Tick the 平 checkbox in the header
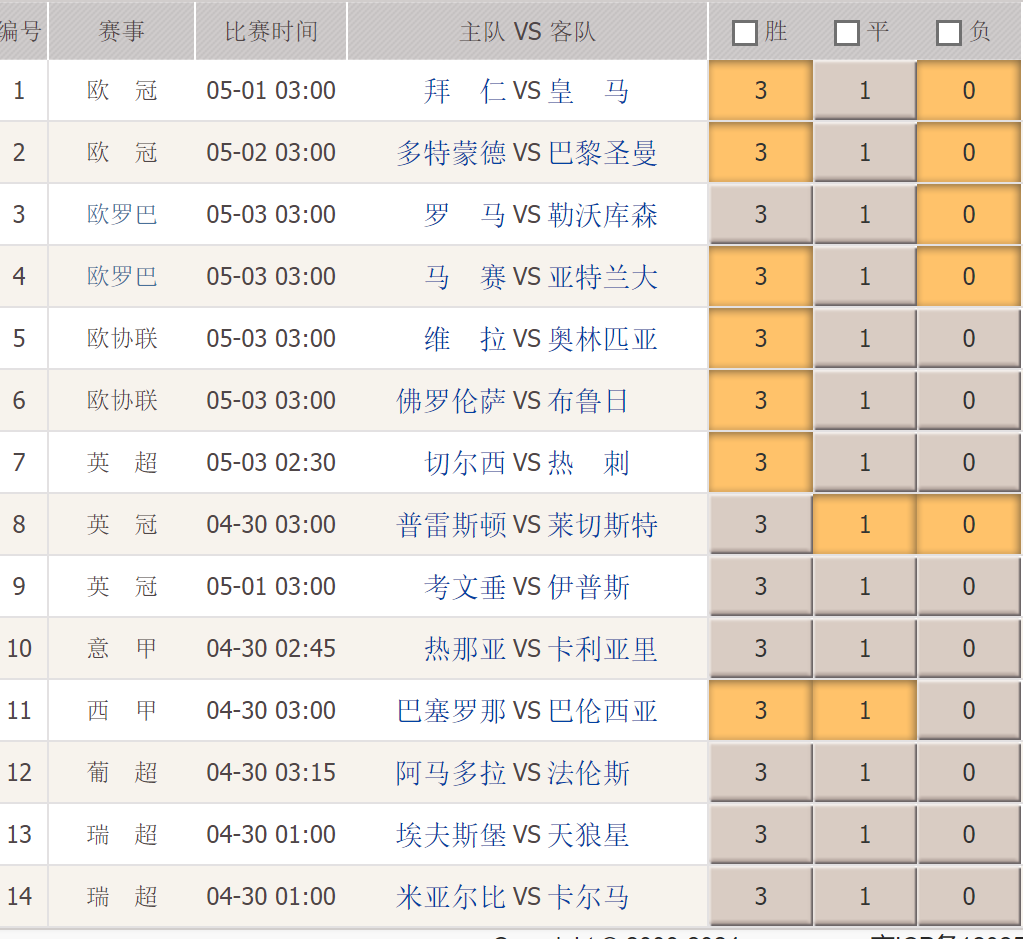 (847, 33)
